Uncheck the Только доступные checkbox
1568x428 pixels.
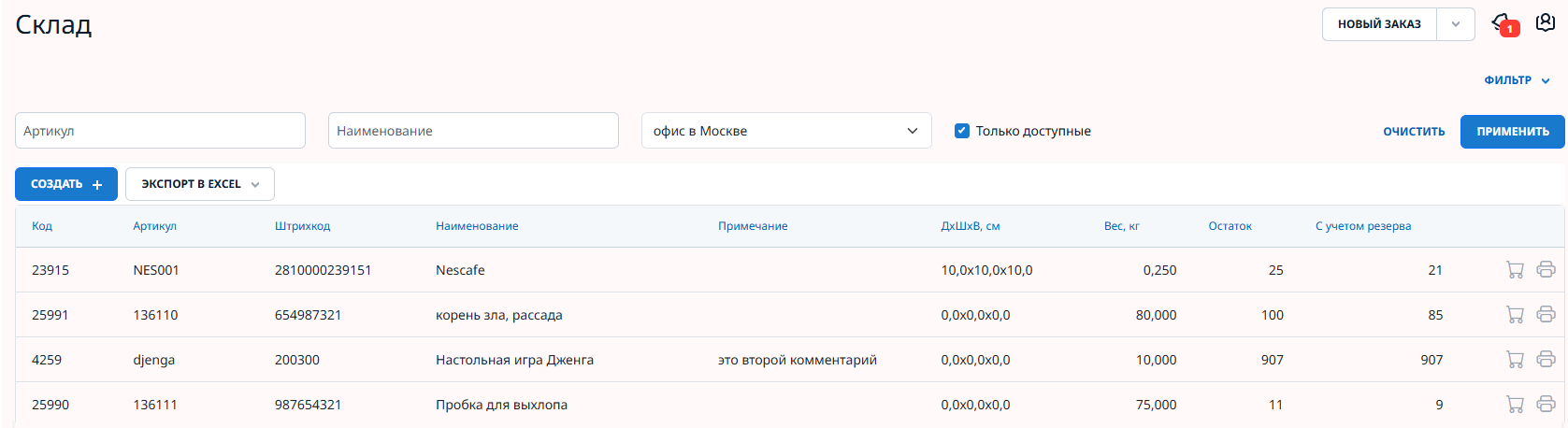coord(961,131)
